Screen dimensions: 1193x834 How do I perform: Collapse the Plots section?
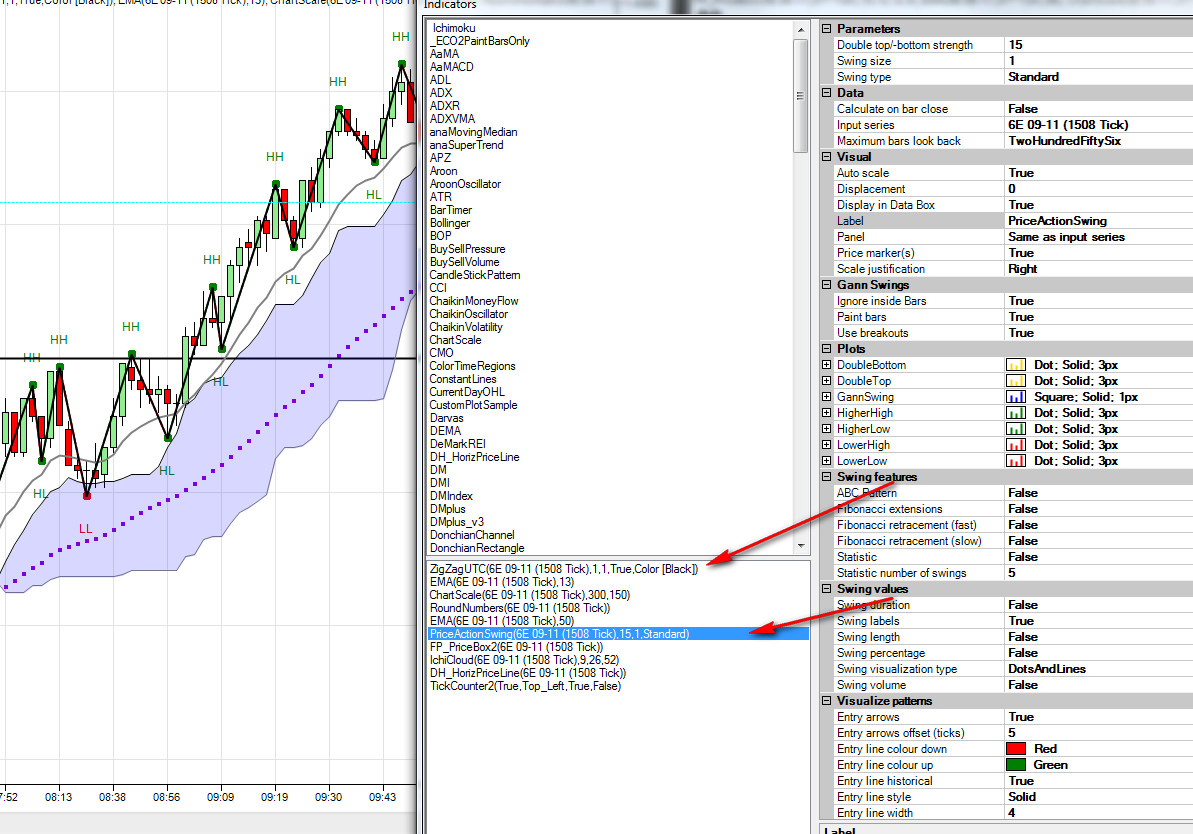tap(826, 349)
